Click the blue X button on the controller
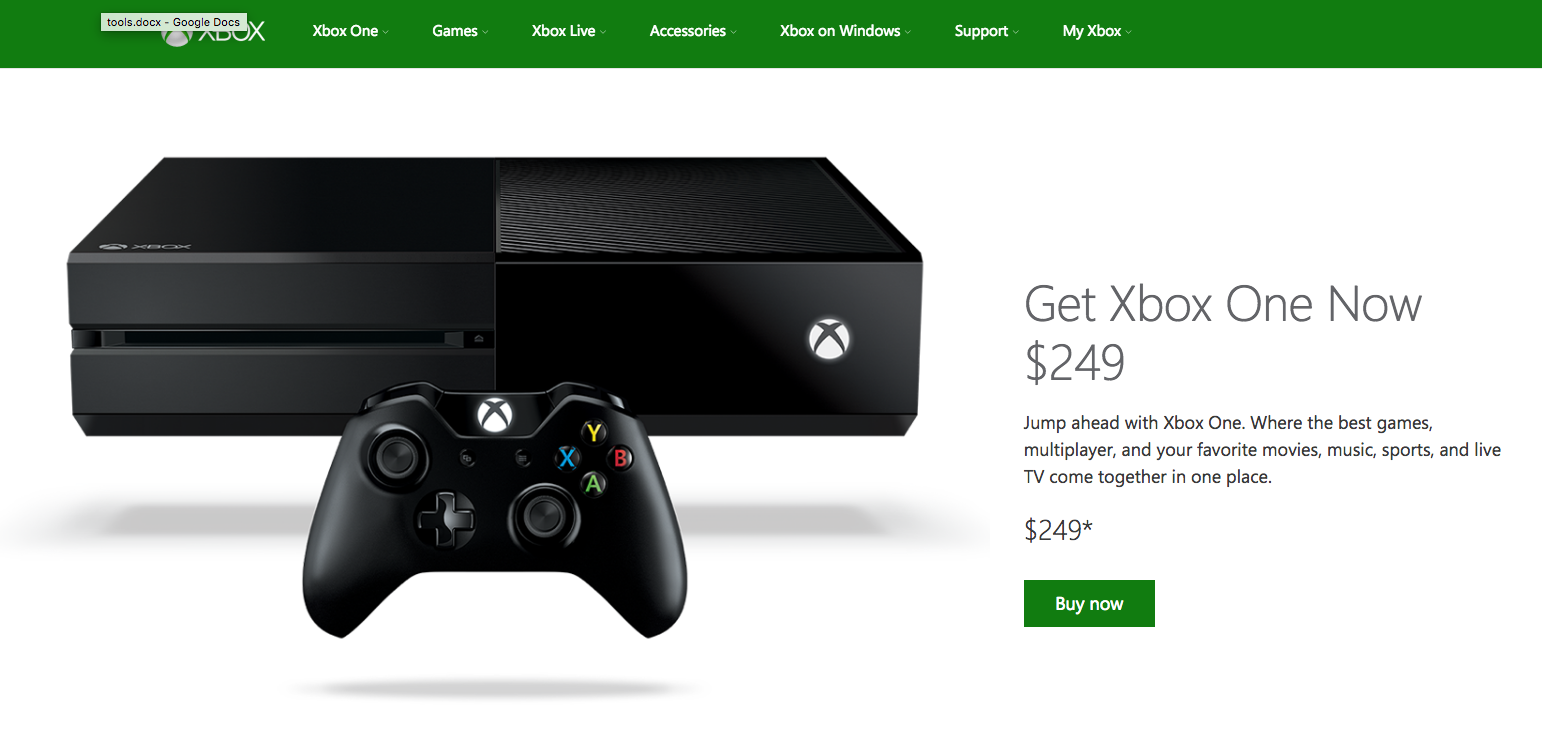1542x736 pixels. click(568, 459)
